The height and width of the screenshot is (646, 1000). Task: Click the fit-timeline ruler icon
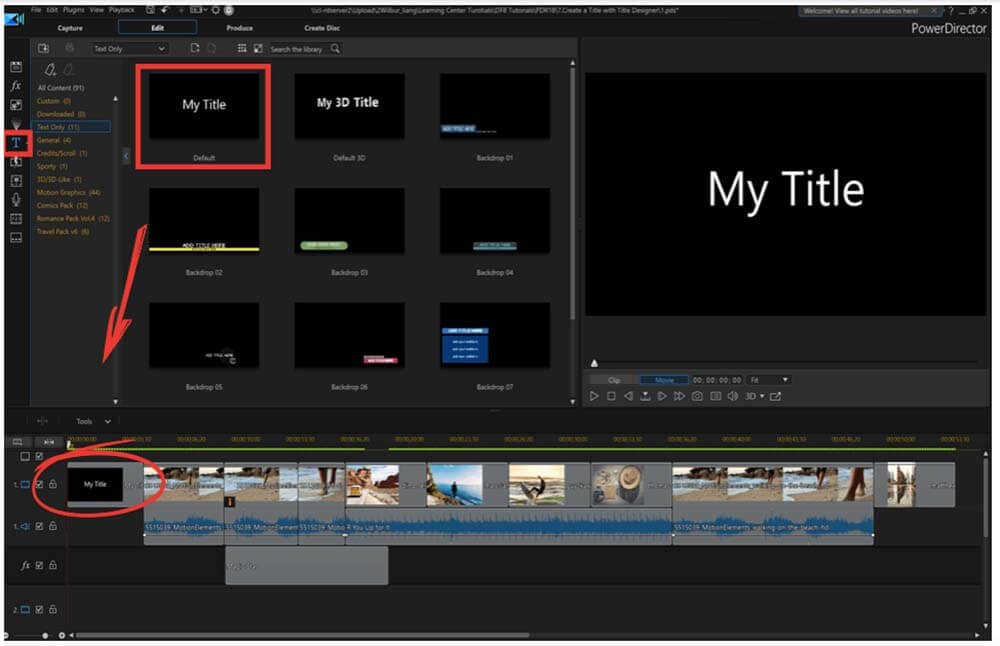48,442
